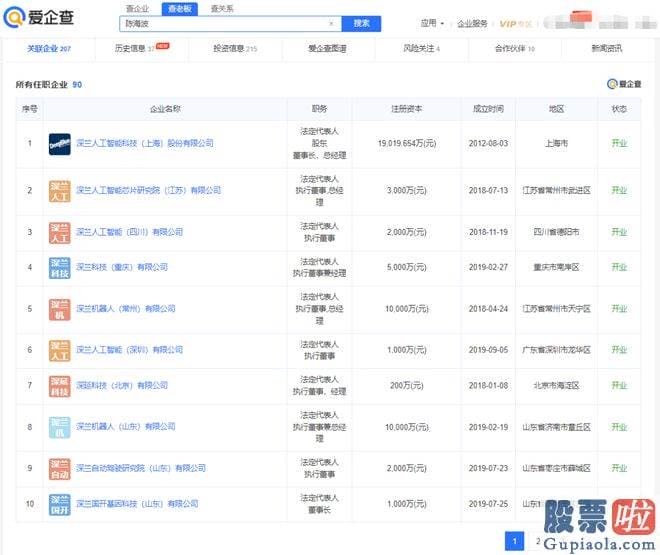The image size is (660, 555).
Task: Click the 状态 column header
Action: (619, 109)
